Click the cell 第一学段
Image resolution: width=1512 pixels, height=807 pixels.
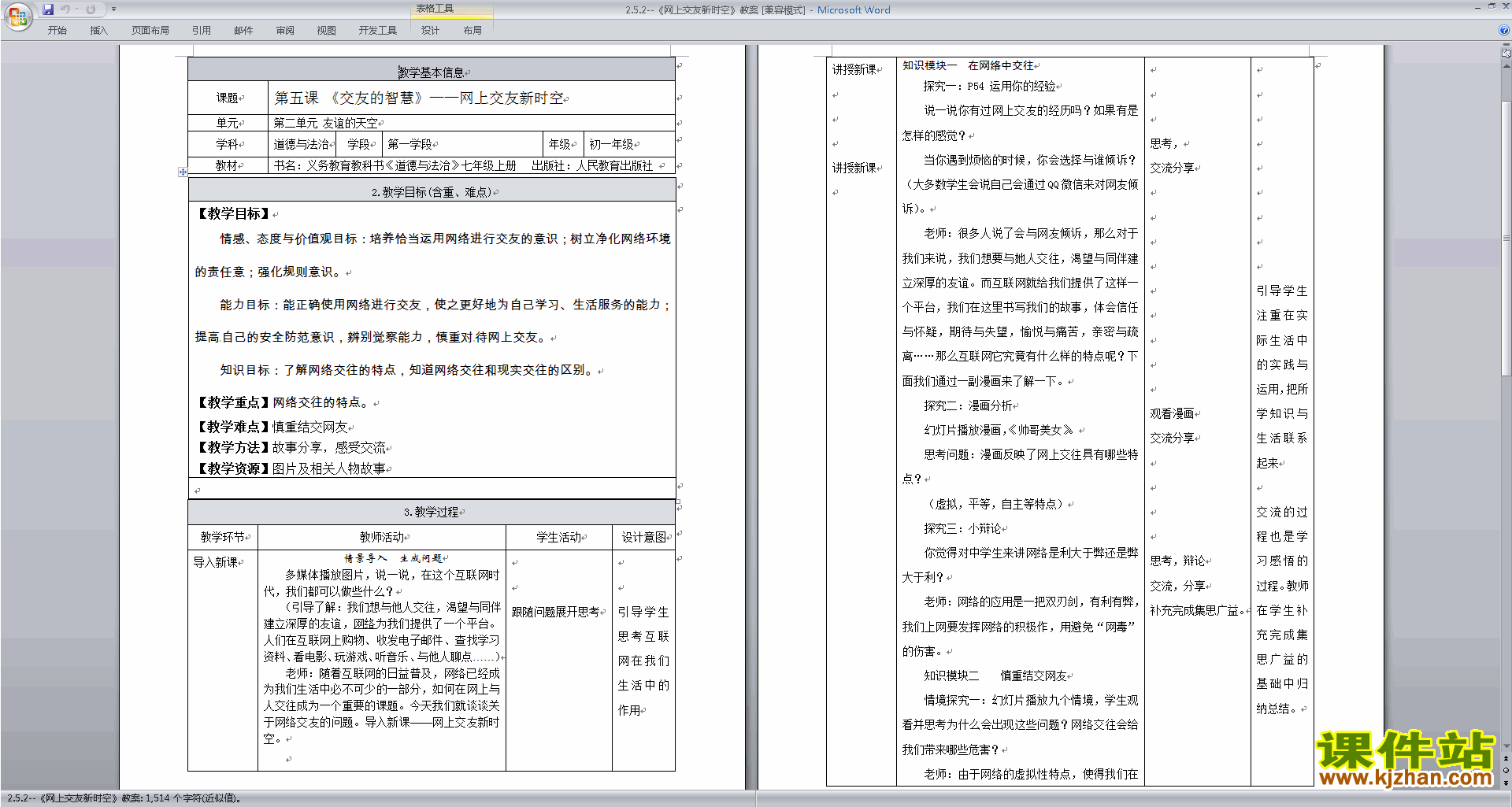(x=409, y=144)
